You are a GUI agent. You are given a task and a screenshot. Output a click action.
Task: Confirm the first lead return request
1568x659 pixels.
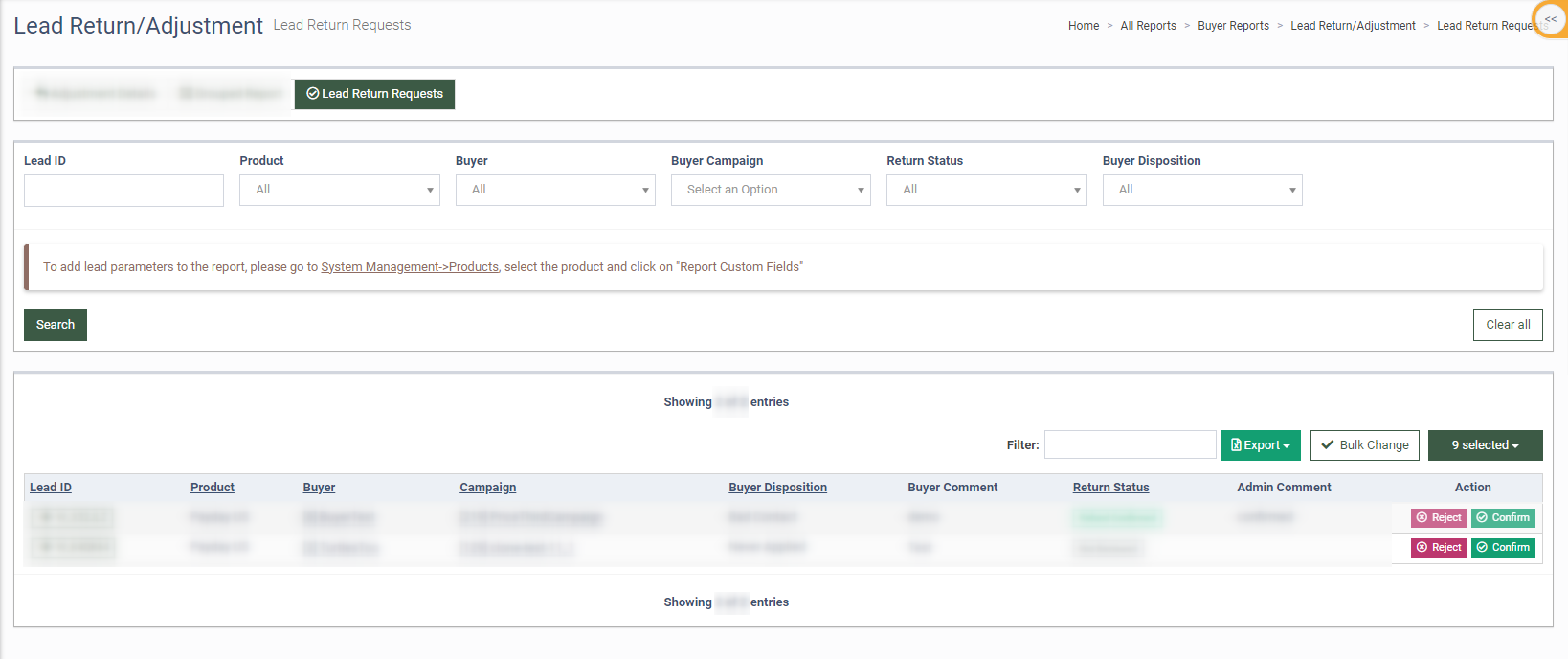pyautogui.click(x=1502, y=517)
